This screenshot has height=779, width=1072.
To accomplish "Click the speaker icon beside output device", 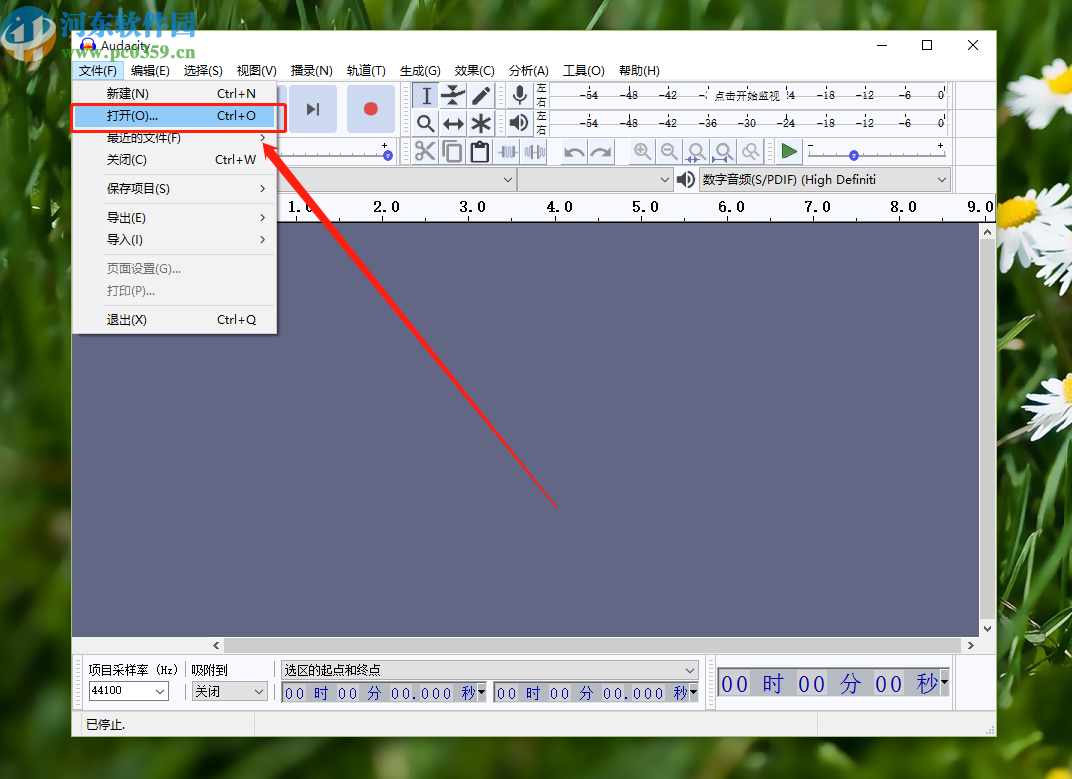I will point(686,180).
